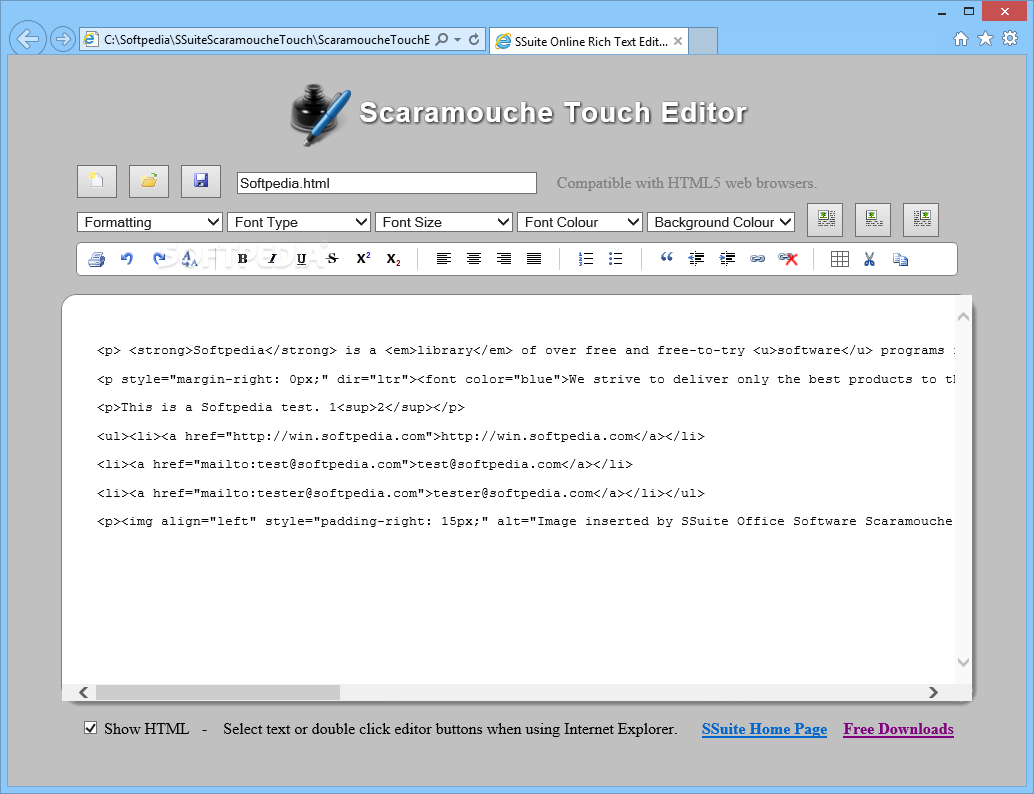Save the document with the floppy disk icon
Image resolution: width=1034 pixels, height=794 pixels.
click(x=201, y=181)
